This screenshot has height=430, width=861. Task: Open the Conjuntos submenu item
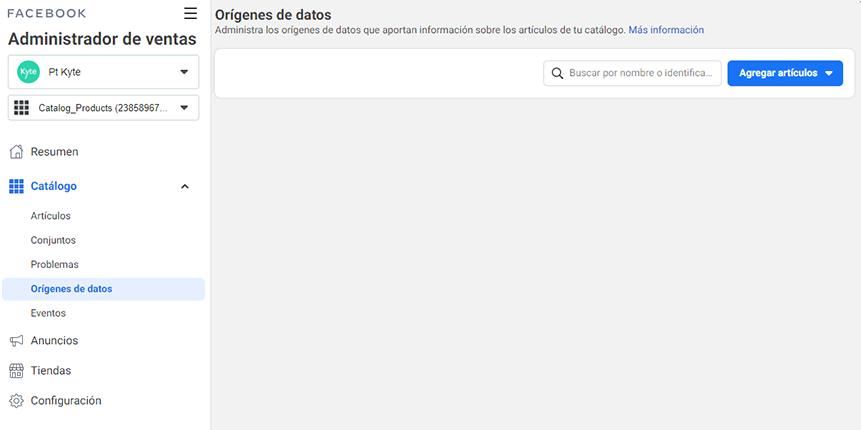tap(53, 240)
